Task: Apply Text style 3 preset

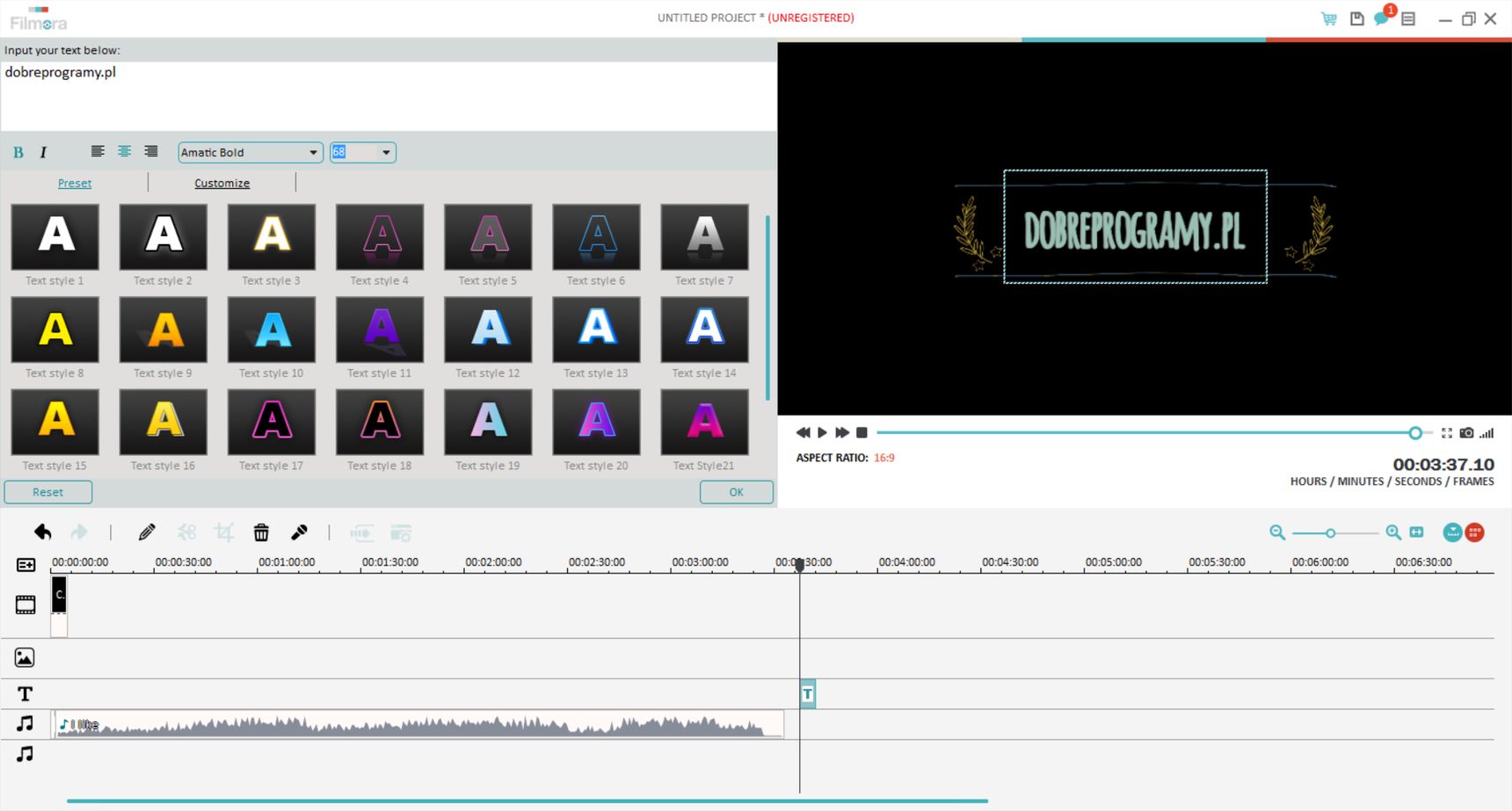Action: coord(272,237)
